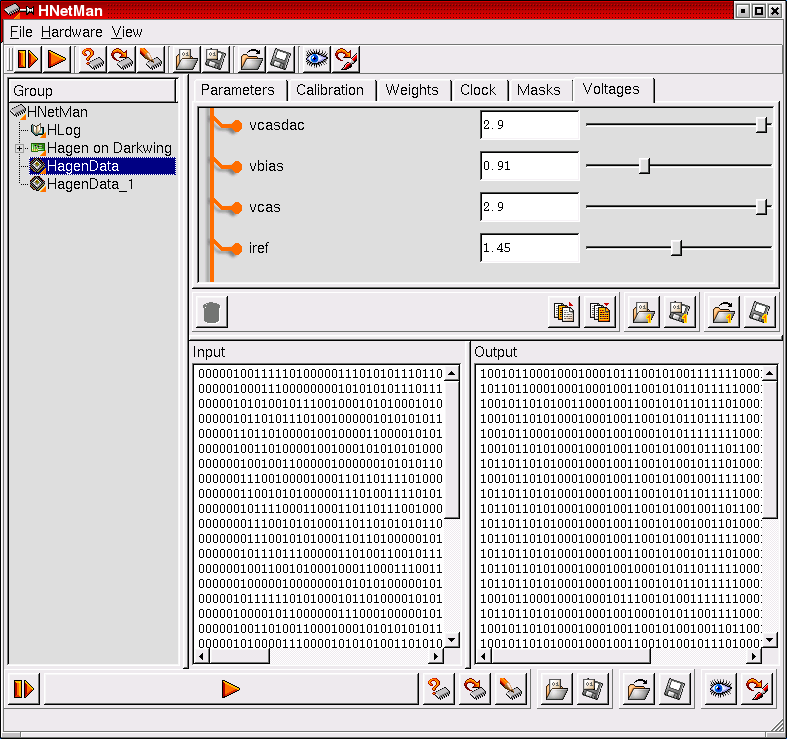The image size is (787, 739).
Task: Click the step icon in top toolbar
Action: click(x=27, y=59)
